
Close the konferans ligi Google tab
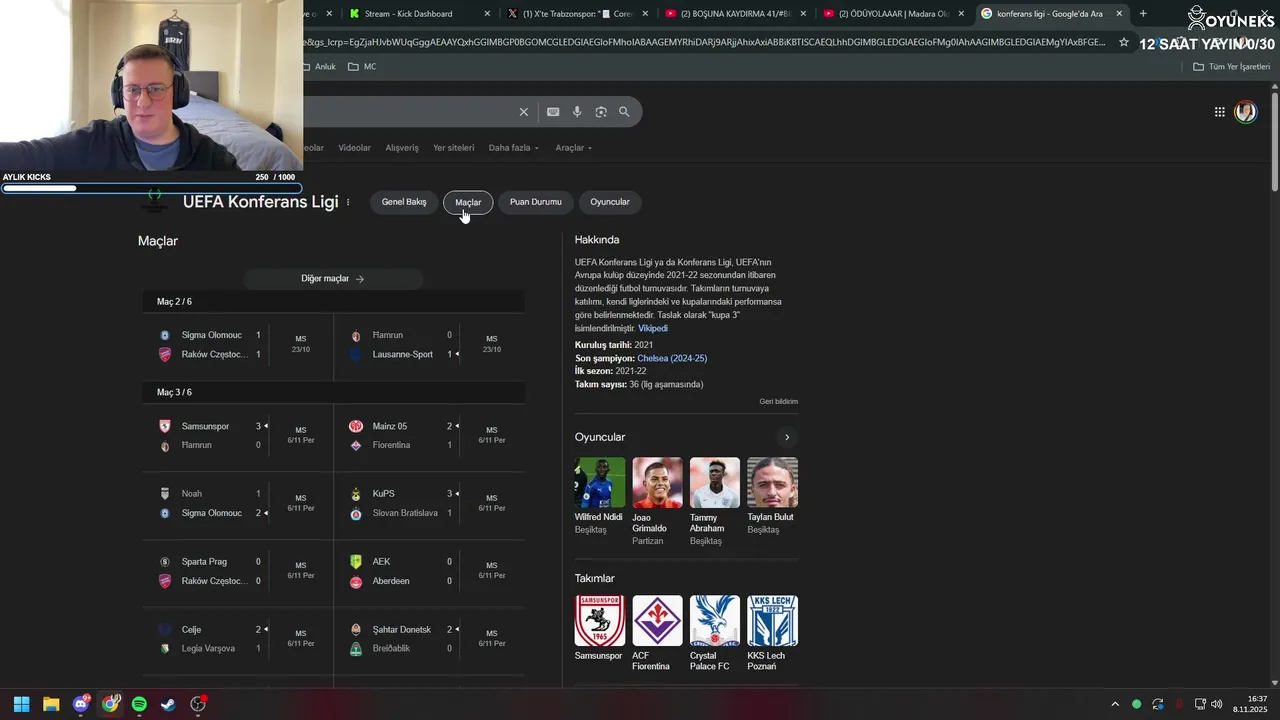point(1119,14)
